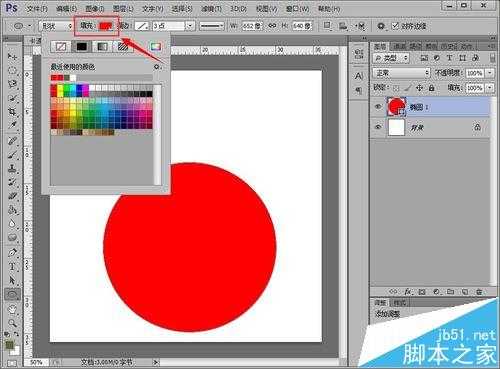Hide the ellipse shape layer eye icon

(x=378, y=107)
